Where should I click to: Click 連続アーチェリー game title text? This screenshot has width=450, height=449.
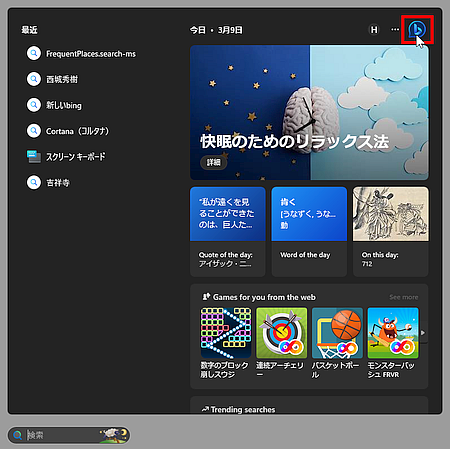click(x=280, y=370)
